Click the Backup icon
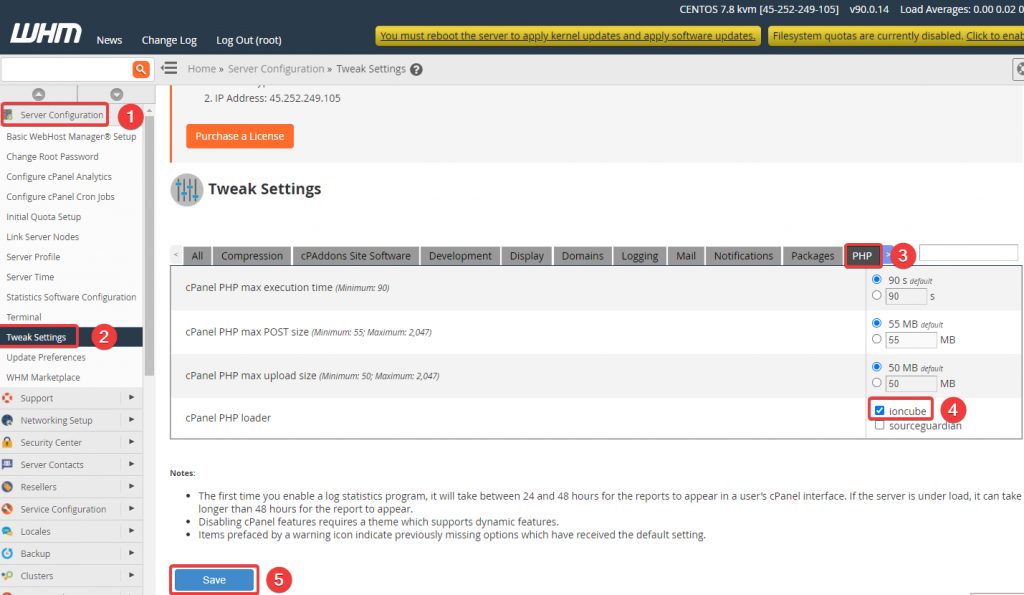The height and width of the screenshot is (595, 1024). pos(7,553)
